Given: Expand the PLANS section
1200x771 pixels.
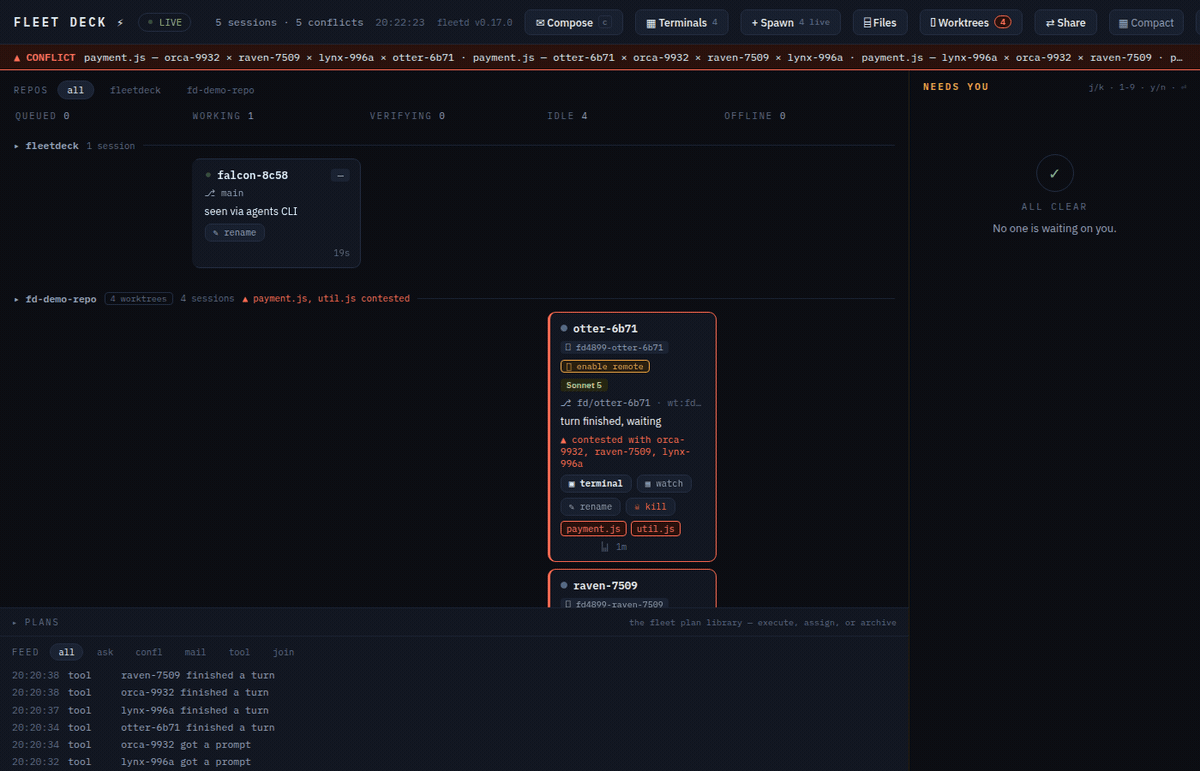Looking at the screenshot, I should pyautogui.click(x=35, y=622).
